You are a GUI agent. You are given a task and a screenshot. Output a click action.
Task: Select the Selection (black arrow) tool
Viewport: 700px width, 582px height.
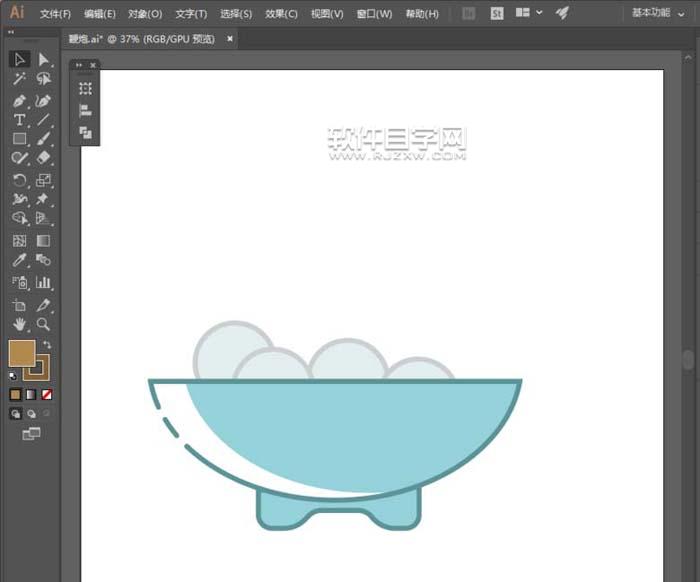(19, 60)
